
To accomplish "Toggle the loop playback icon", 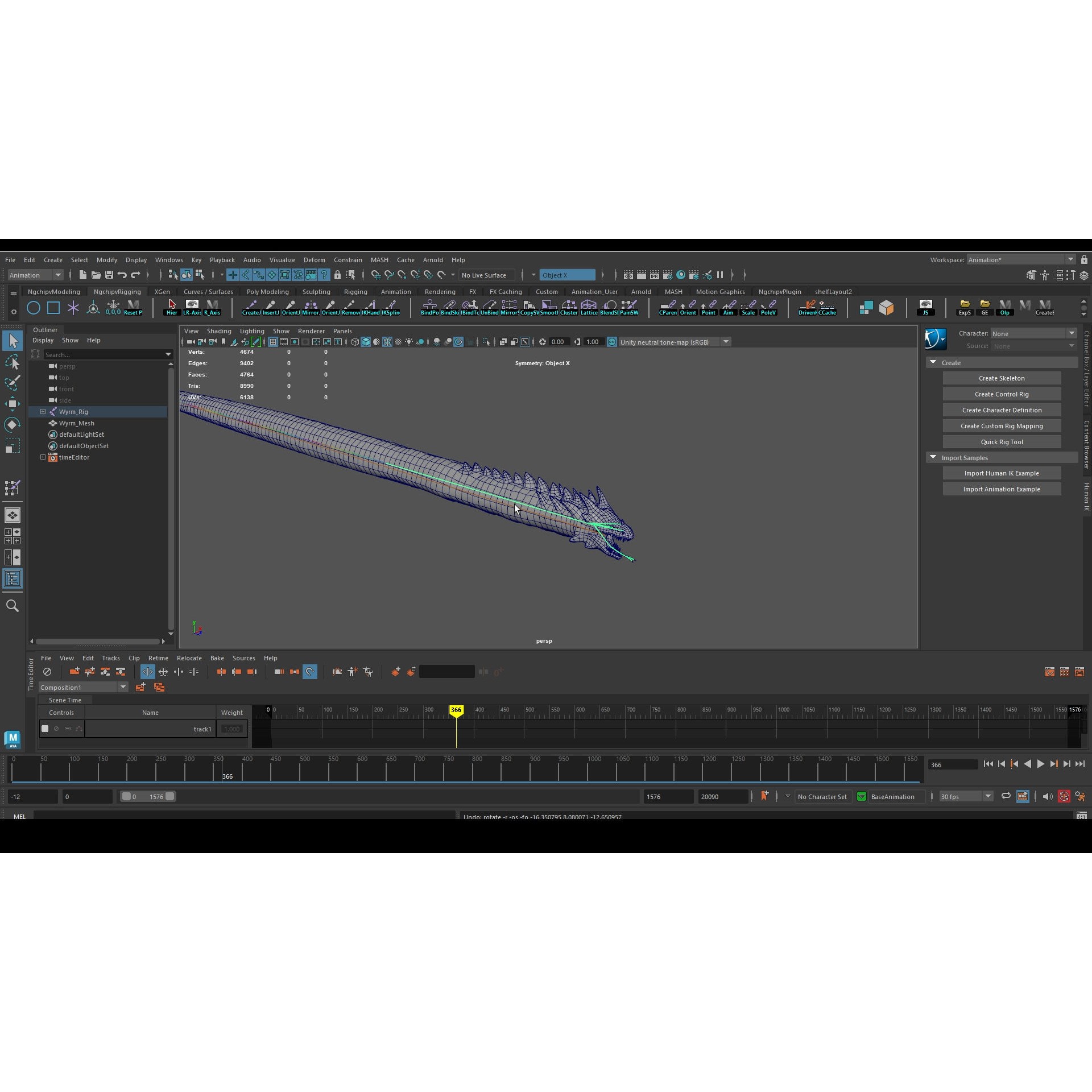I will pyautogui.click(x=1006, y=796).
